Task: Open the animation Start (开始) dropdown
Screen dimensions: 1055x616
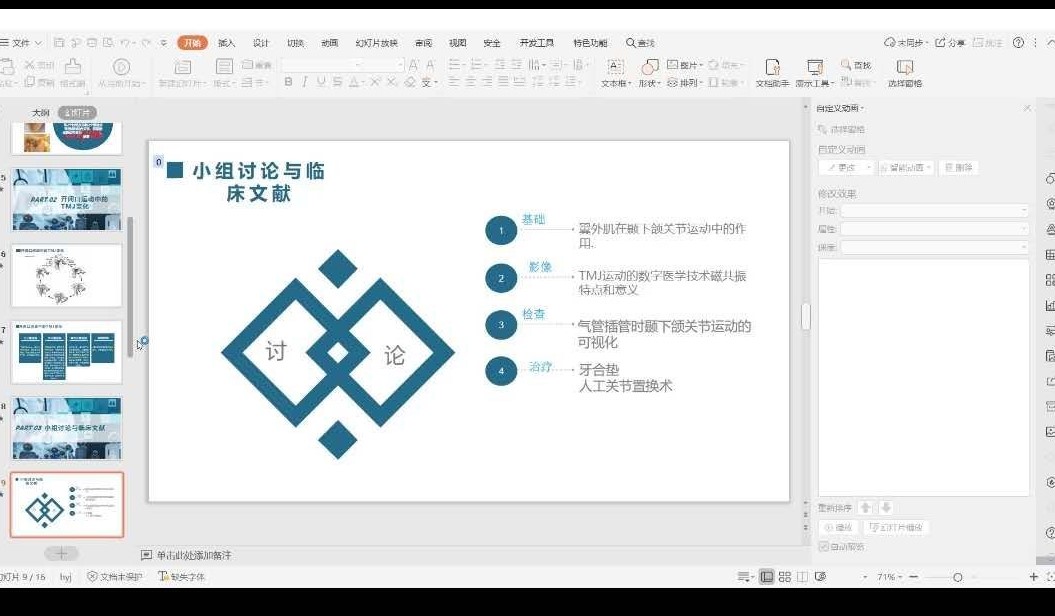Action: (934, 211)
